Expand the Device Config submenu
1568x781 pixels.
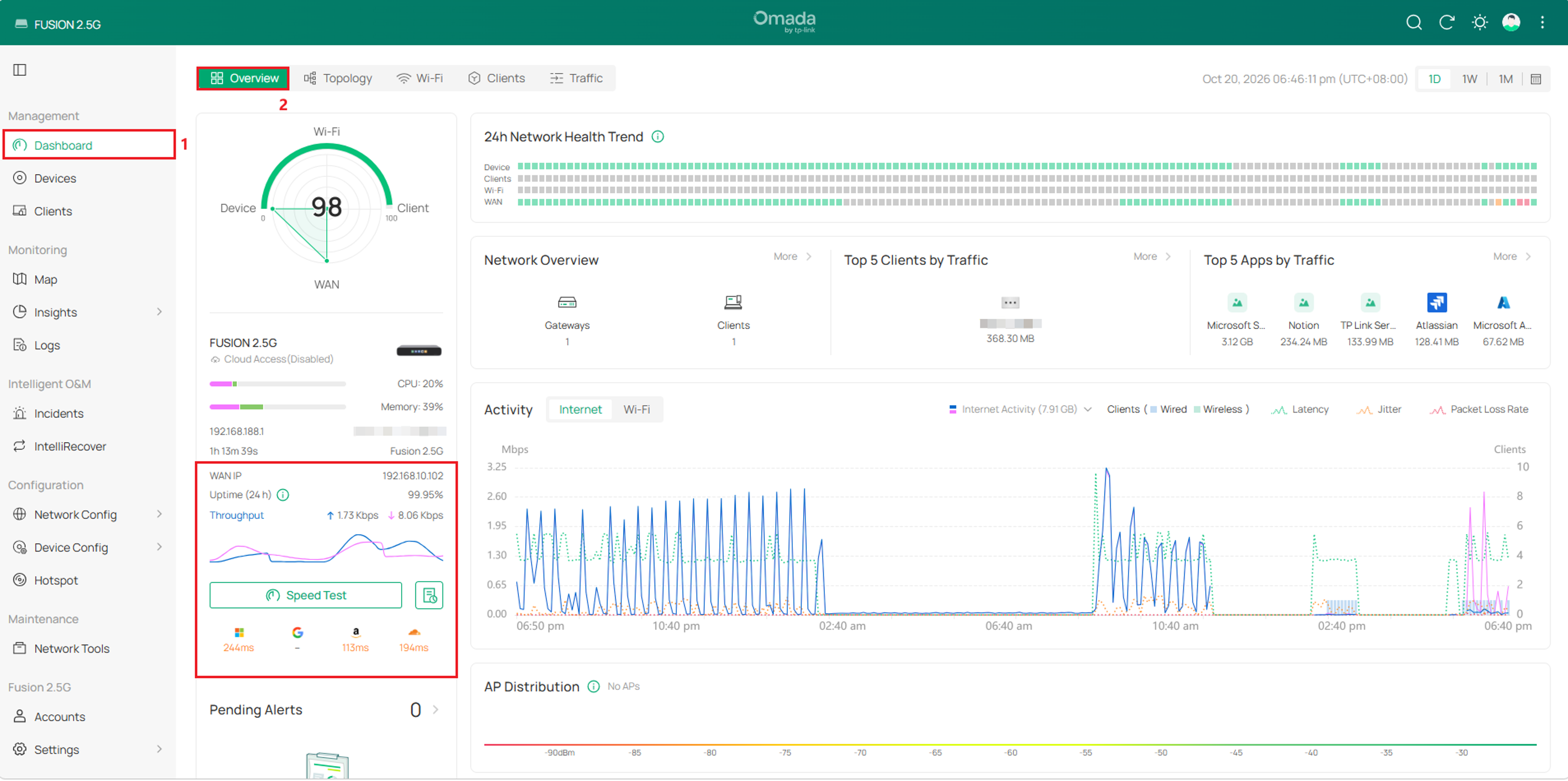pos(159,547)
